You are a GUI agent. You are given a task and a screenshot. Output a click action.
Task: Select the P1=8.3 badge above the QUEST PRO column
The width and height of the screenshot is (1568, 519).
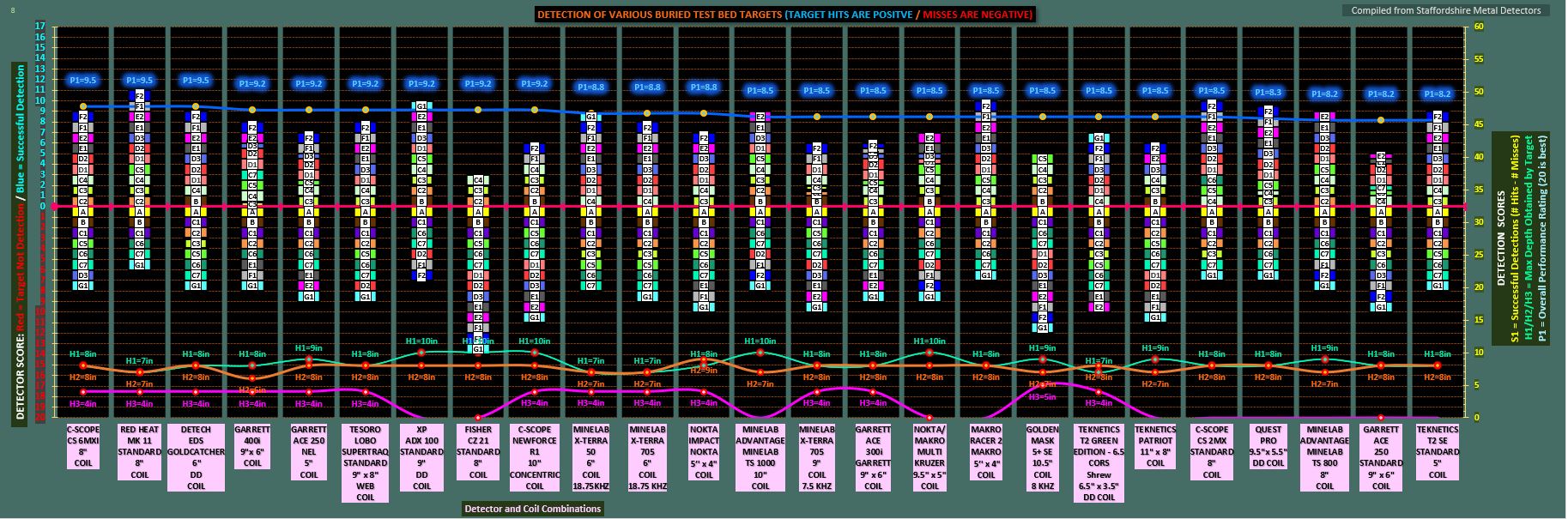1268,93
